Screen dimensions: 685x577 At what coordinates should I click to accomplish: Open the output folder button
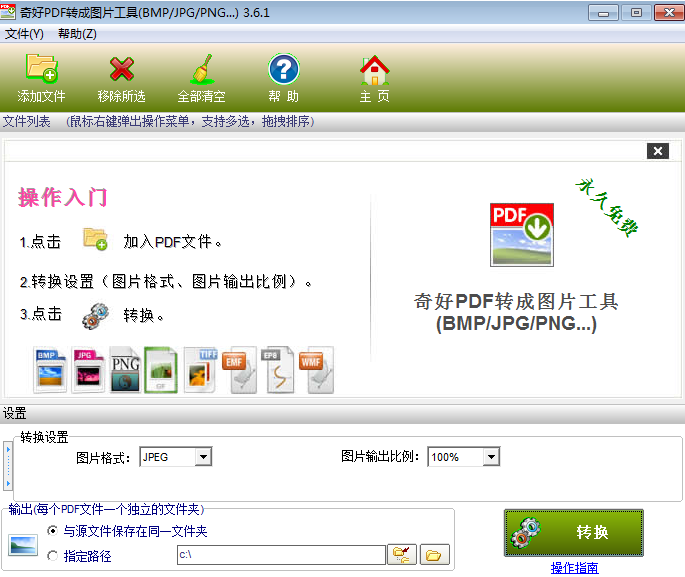click(434, 555)
